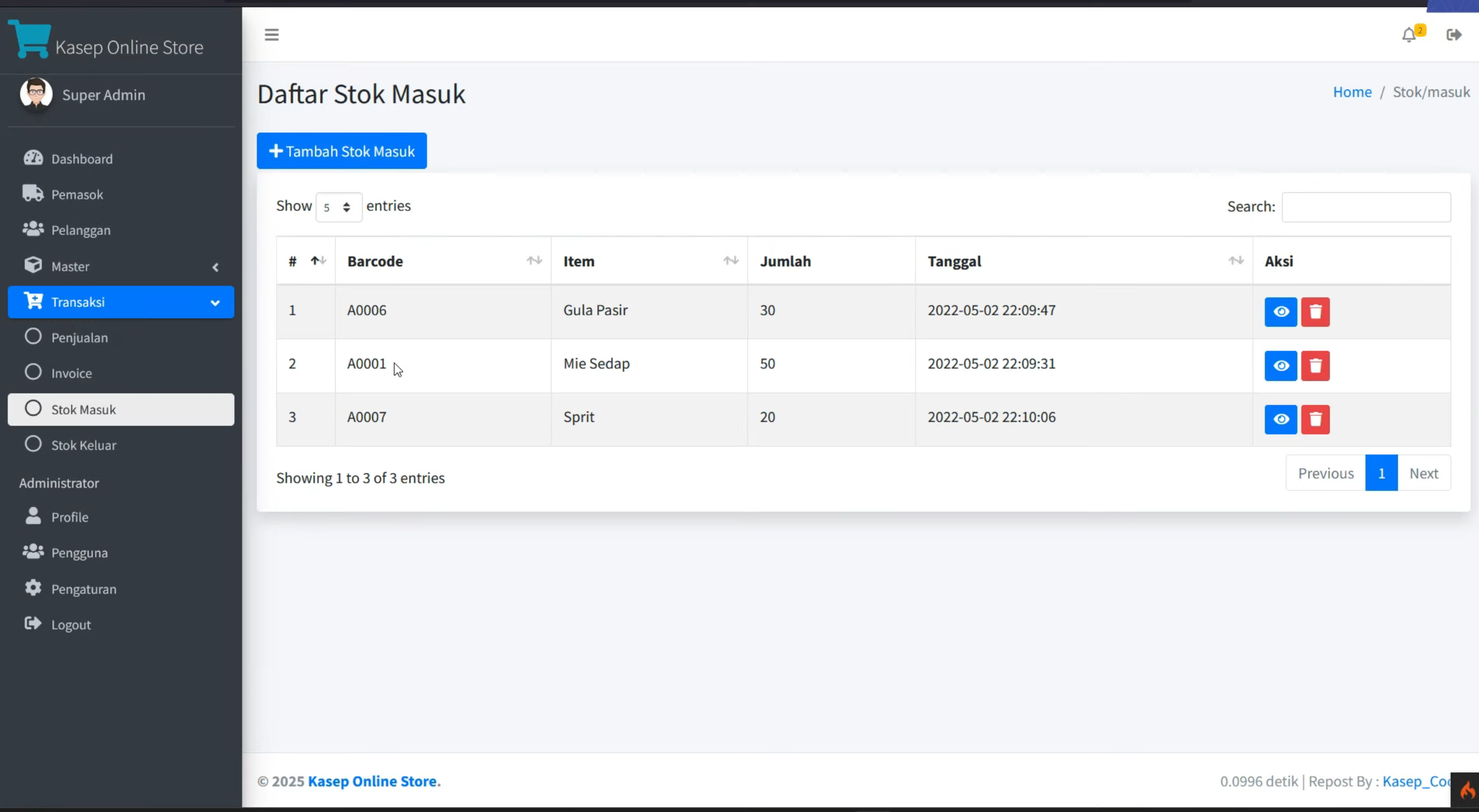Select page 1 in pagination

pos(1381,473)
